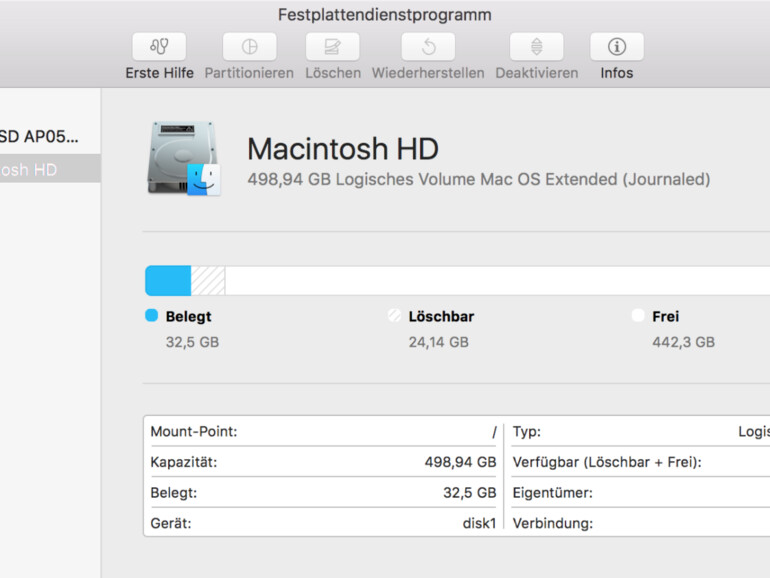Image resolution: width=770 pixels, height=578 pixels.
Task: Click the Typ: label in info table
Action: pos(527,432)
